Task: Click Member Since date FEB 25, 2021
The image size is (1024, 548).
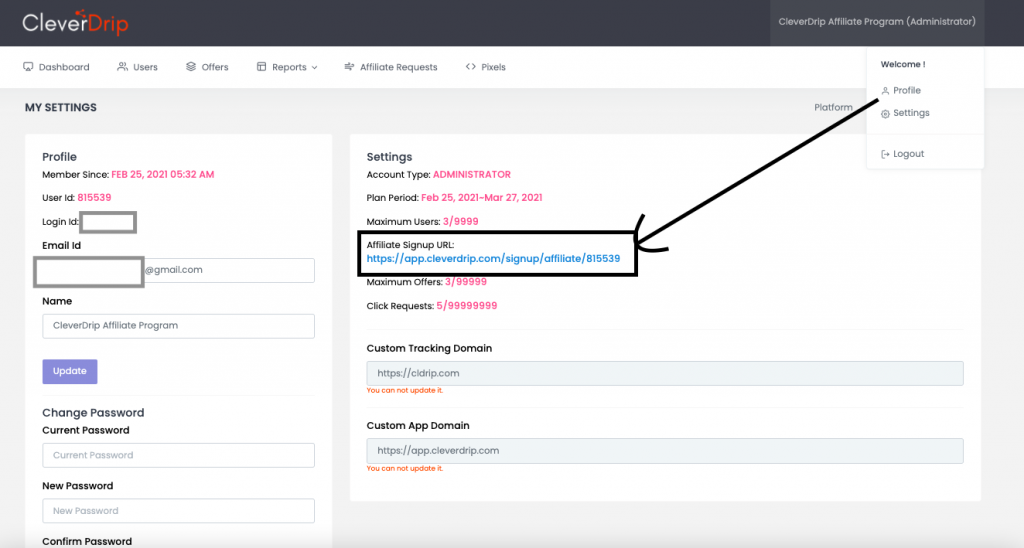Action: (163, 174)
